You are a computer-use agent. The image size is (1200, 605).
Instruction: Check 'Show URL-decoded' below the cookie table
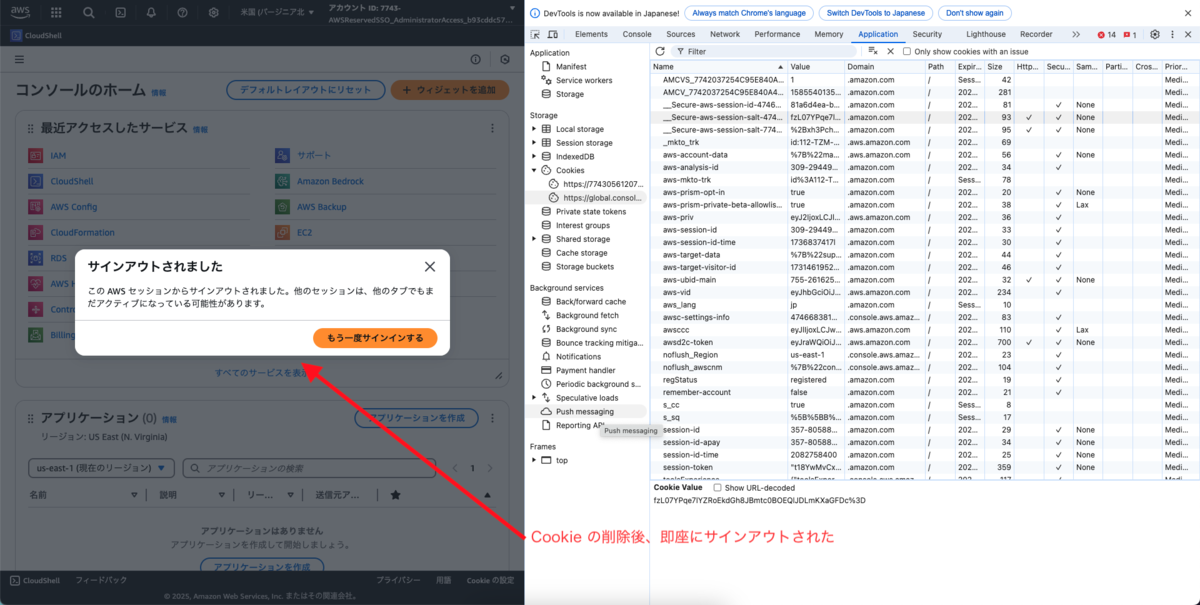pos(717,488)
